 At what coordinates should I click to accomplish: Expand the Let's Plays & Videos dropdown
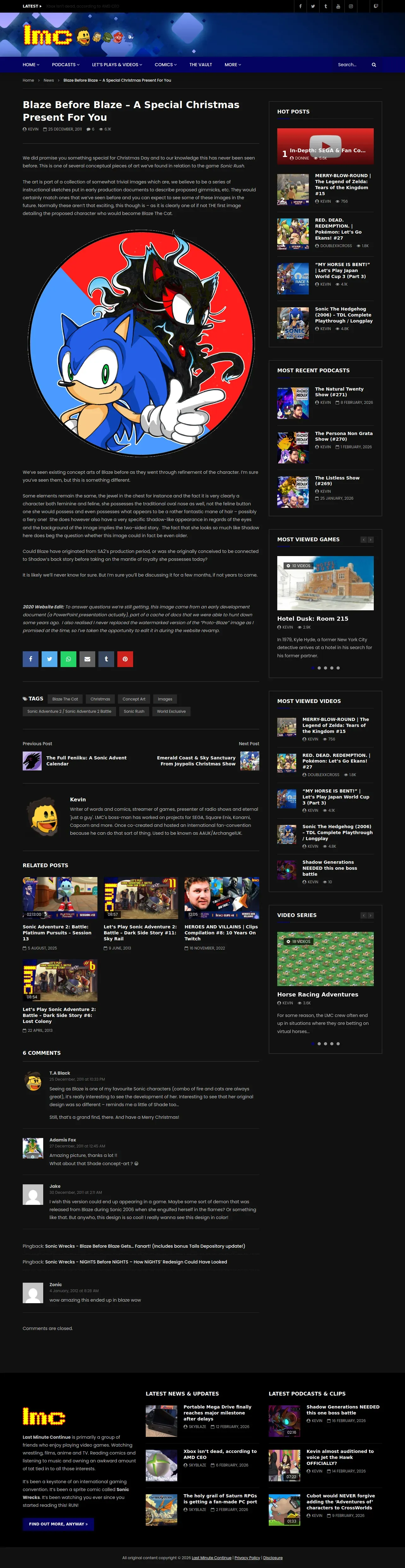117,65
